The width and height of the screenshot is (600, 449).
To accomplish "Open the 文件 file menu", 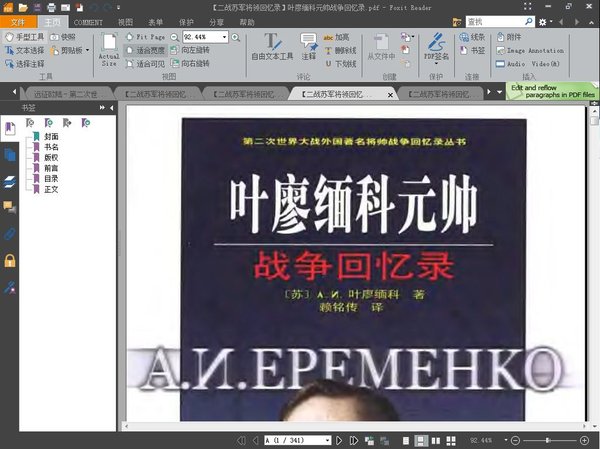I will pyautogui.click(x=18, y=21).
